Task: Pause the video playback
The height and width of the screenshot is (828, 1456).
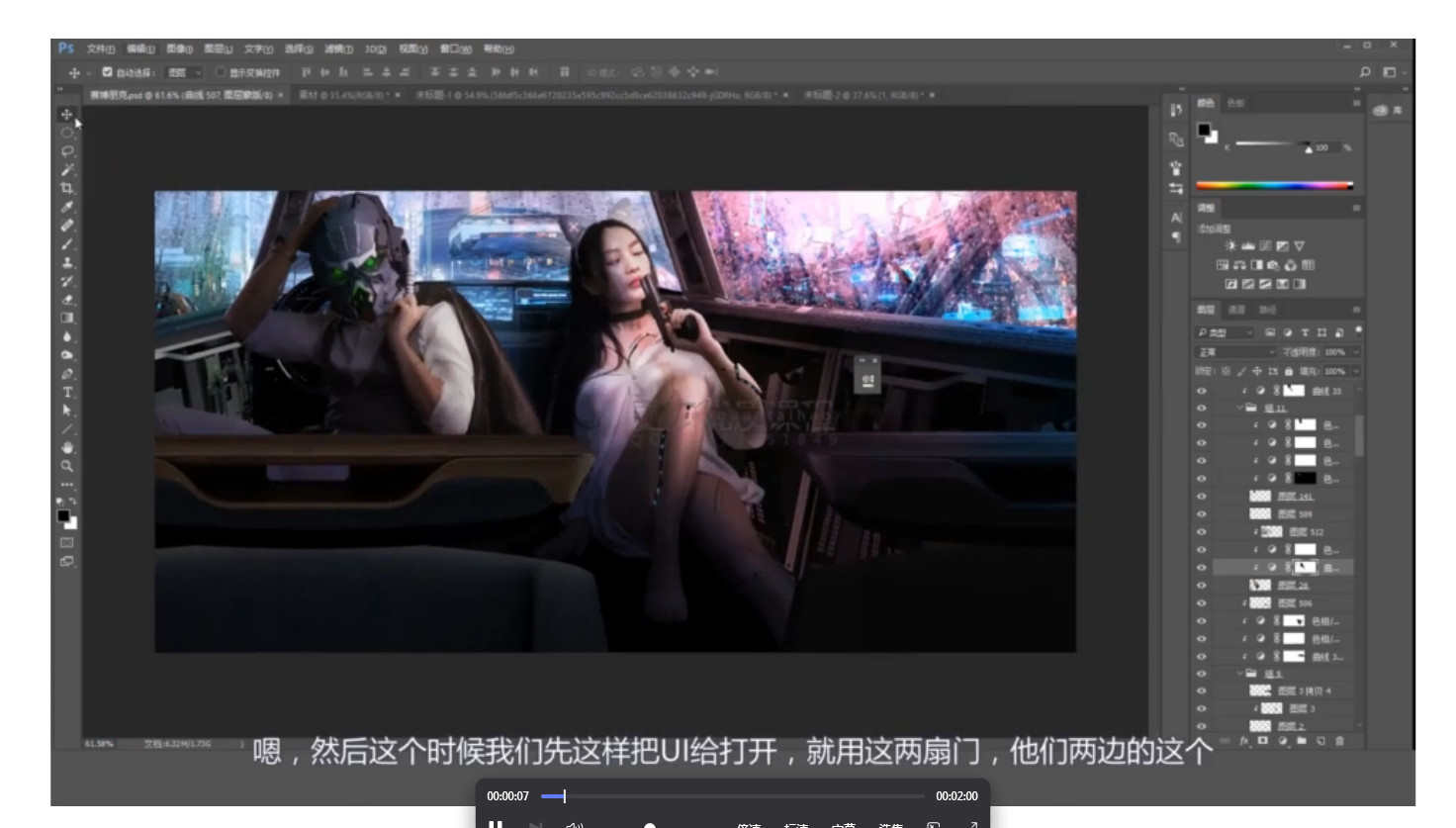Action: click(x=496, y=823)
